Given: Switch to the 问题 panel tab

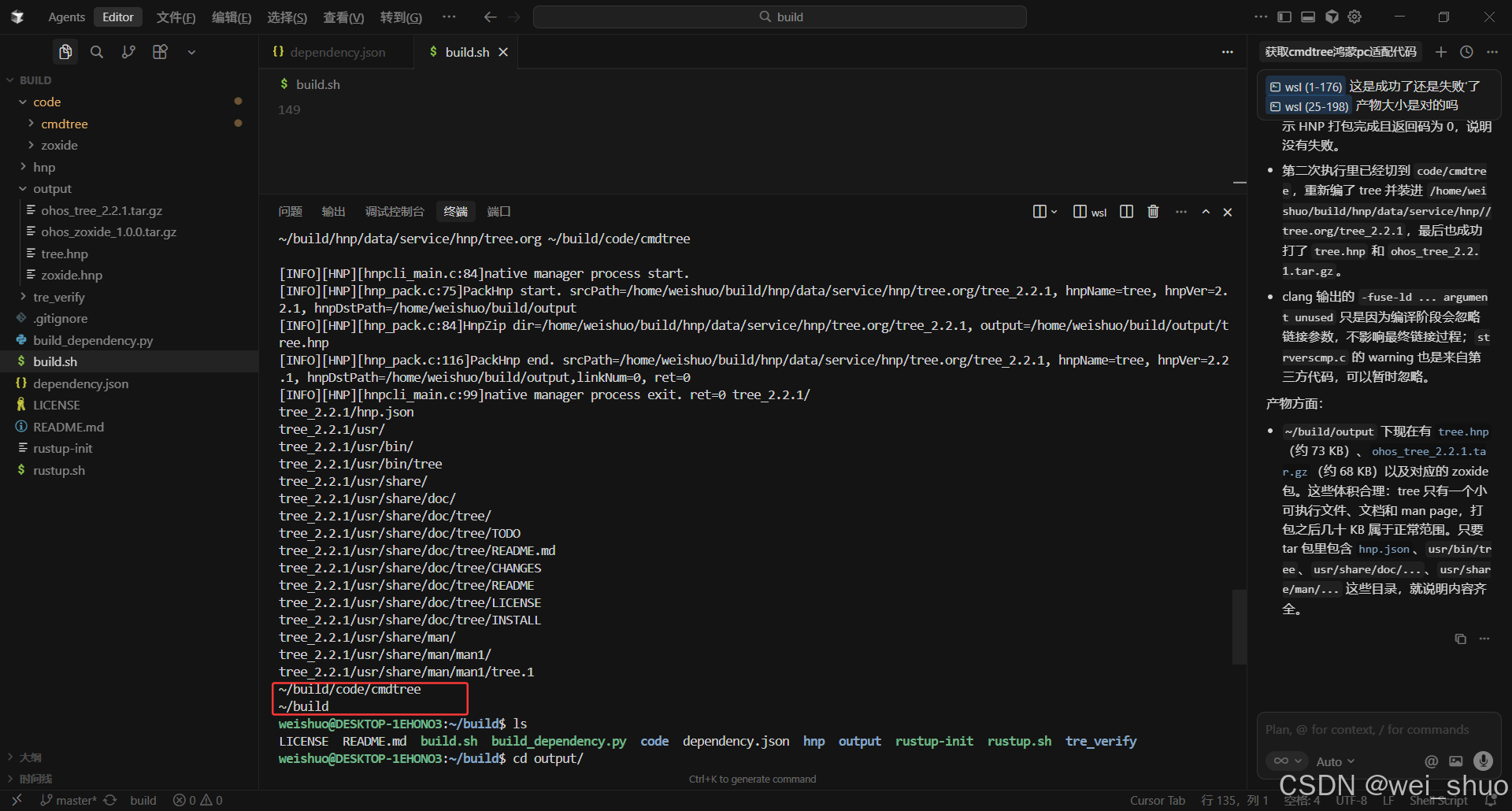Looking at the screenshot, I should [291, 212].
